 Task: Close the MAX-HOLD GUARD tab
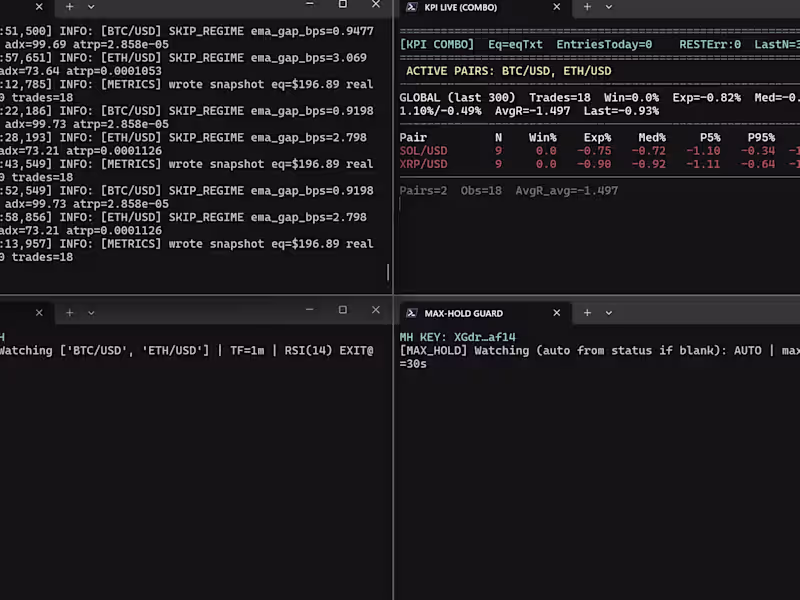click(557, 313)
